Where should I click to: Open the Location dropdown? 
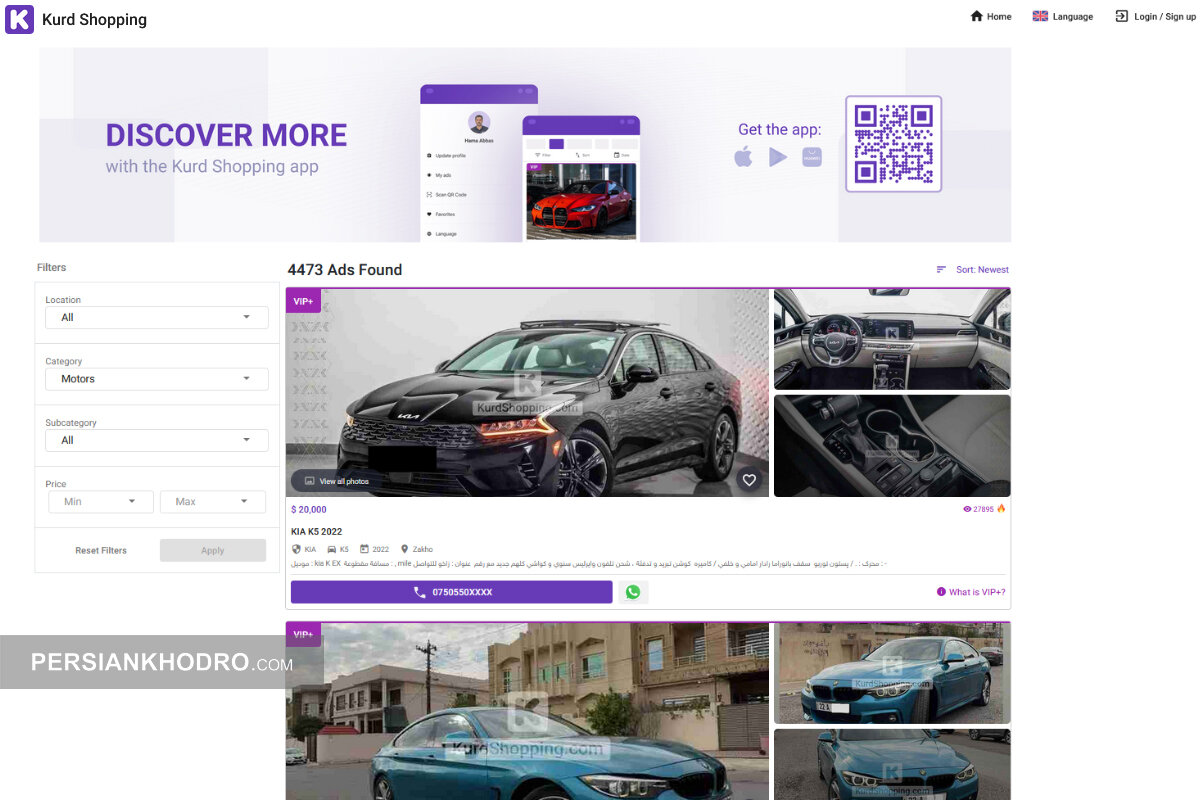click(x=157, y=317)
